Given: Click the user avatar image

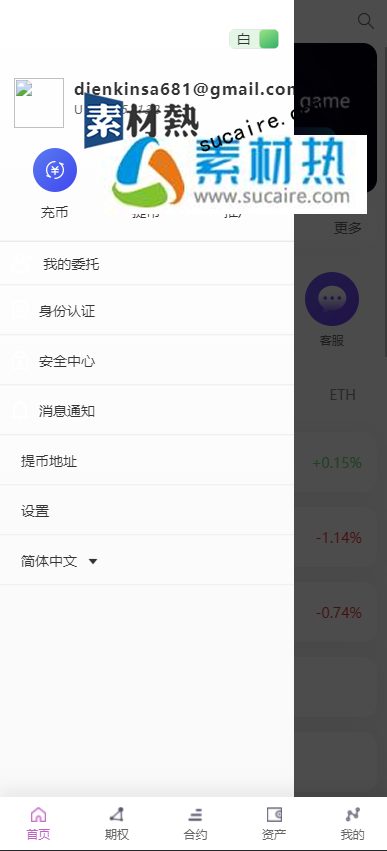Looking at the screenshot, I should 39,103.
